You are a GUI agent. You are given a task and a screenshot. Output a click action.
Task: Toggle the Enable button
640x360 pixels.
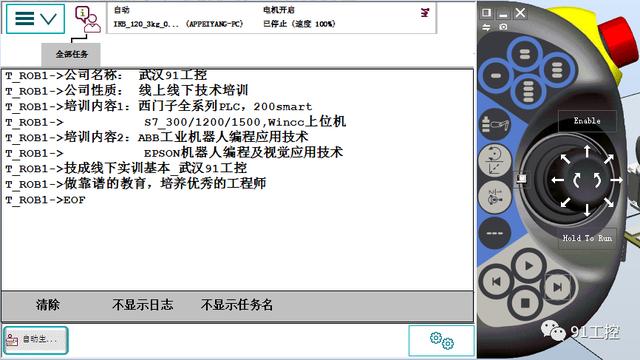pyautogui.click(x=587, y=121)
